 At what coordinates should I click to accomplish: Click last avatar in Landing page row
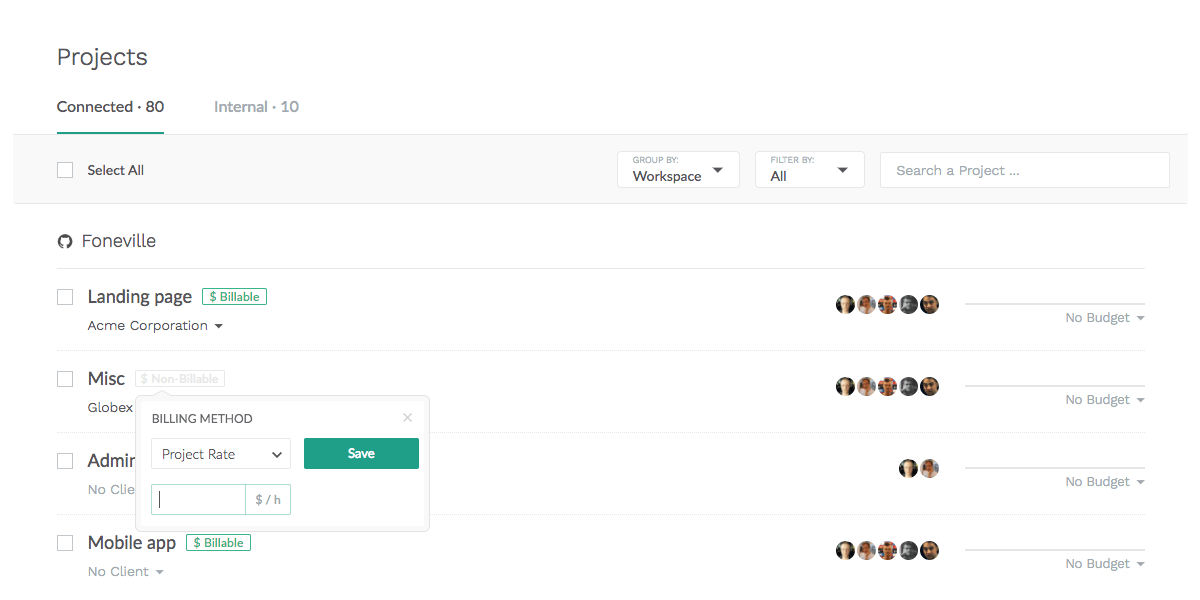point(930,305)
